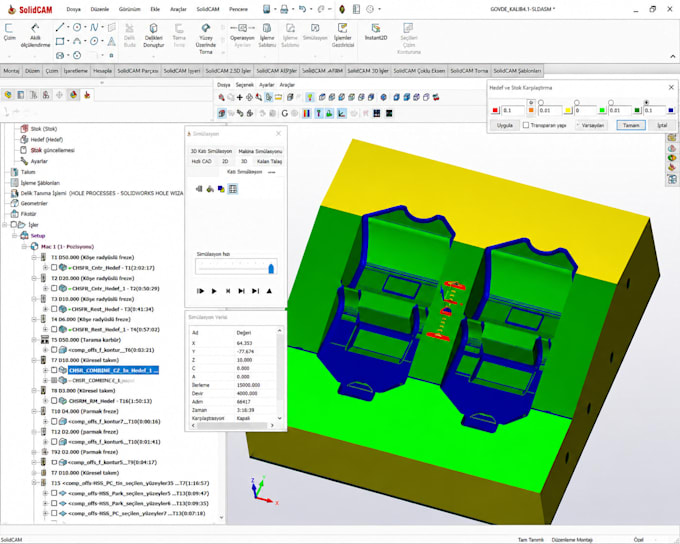Open the Varsayılan dropdown in compare dialog
This screenshot has width=680, height=544.
coord(591,125)
